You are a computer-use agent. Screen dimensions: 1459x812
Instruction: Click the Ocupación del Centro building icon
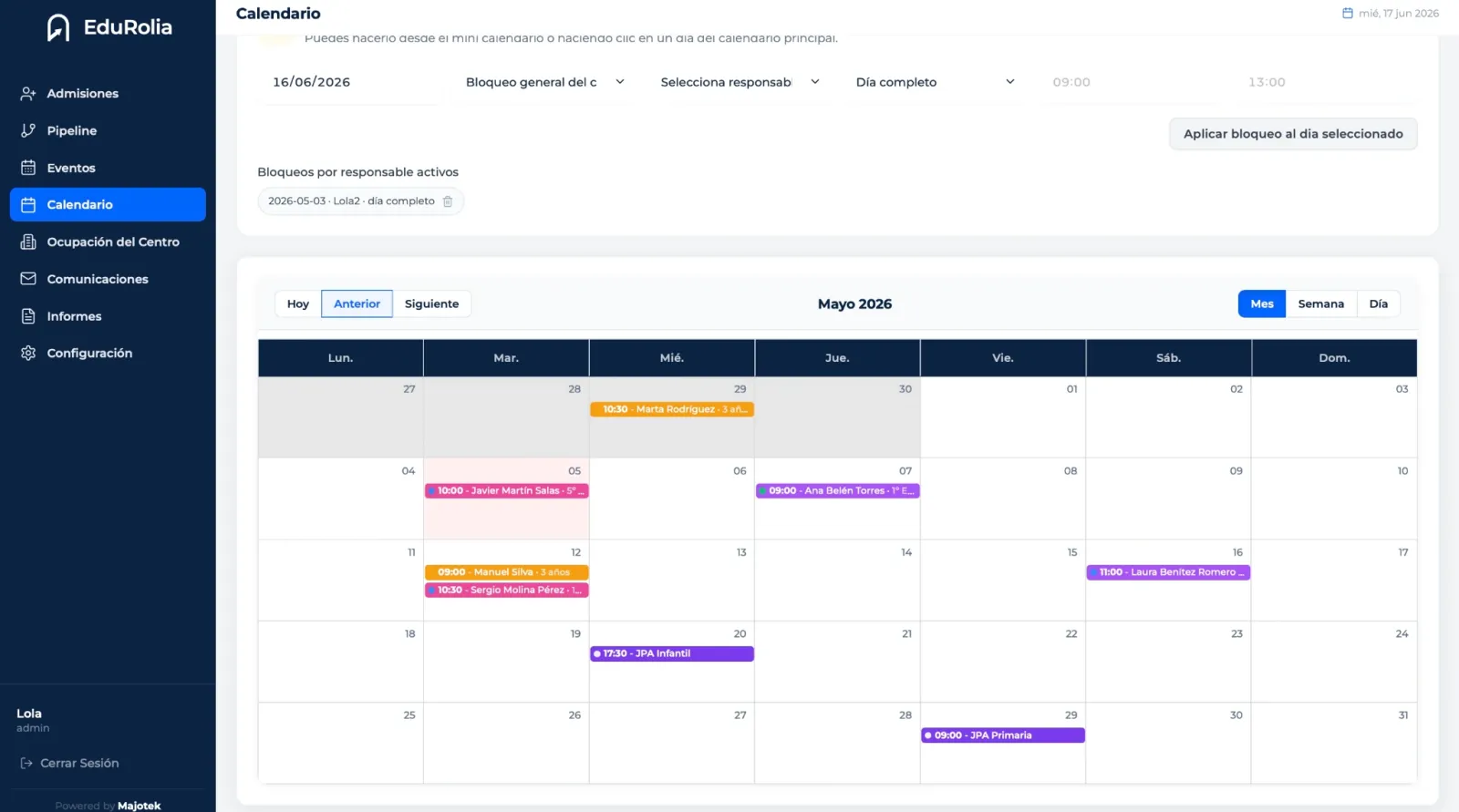(x=28, y=242)
